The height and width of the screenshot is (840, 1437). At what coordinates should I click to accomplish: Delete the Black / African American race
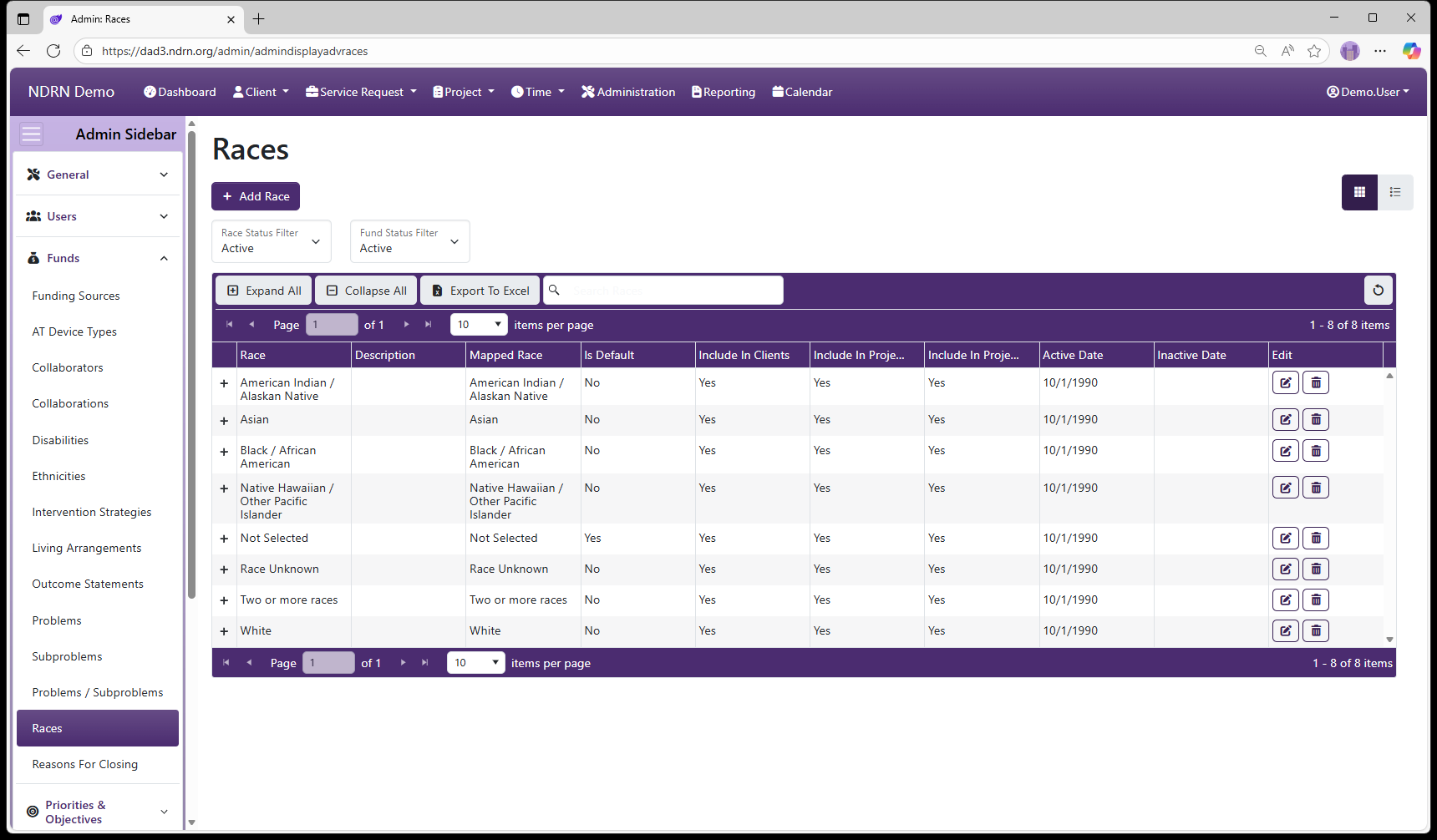pos(1316,451)
